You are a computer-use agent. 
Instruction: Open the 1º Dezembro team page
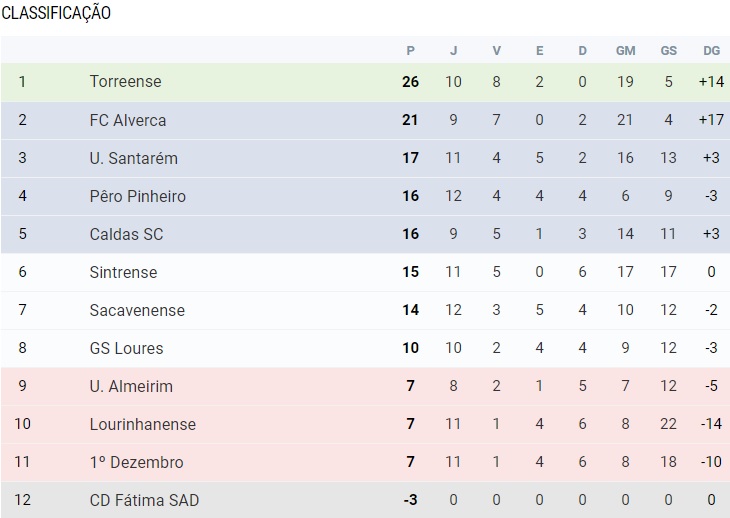(136, 462)
